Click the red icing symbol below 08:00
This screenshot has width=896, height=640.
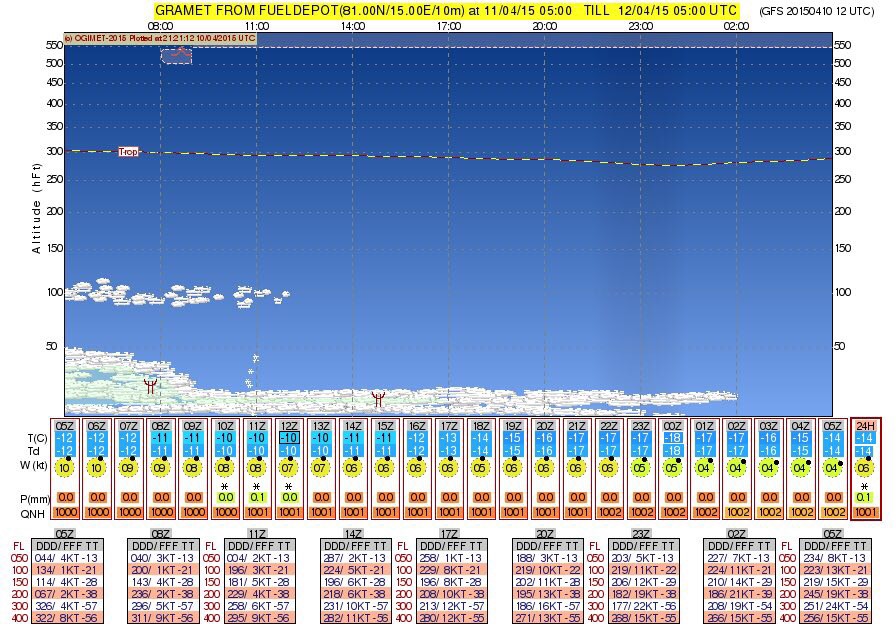[151, 384]
